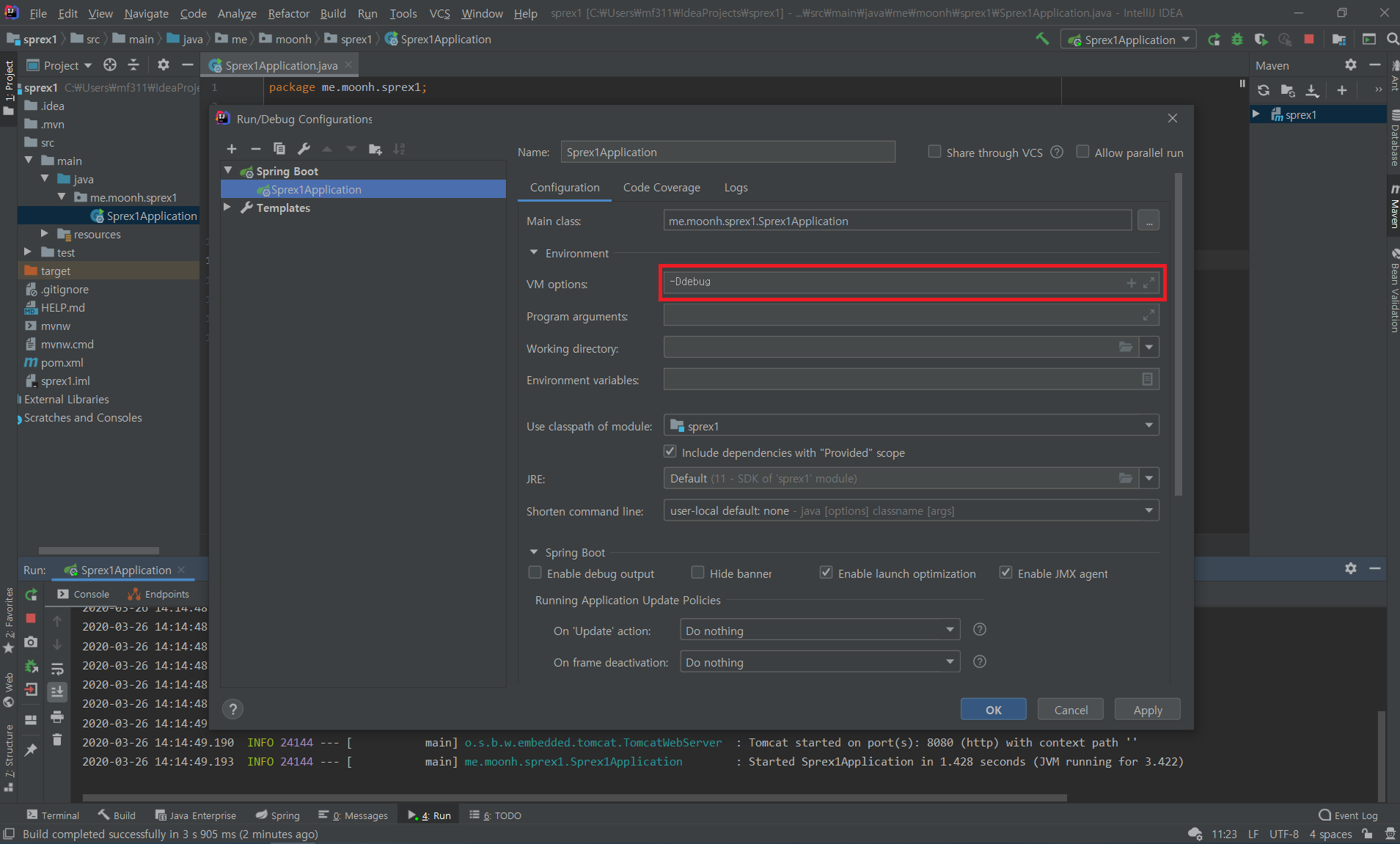
Task: Switch to Endpoints tab in Run panel
Action: [x=158, y=594]
